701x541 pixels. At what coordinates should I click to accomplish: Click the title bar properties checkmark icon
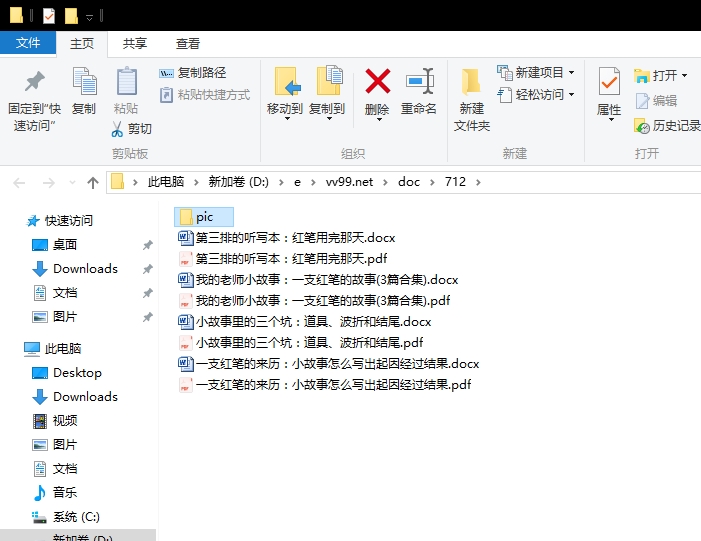(x=49, y=16)
